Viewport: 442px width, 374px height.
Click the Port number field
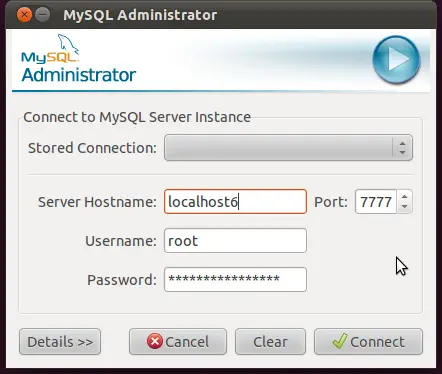tap(376, 202)
